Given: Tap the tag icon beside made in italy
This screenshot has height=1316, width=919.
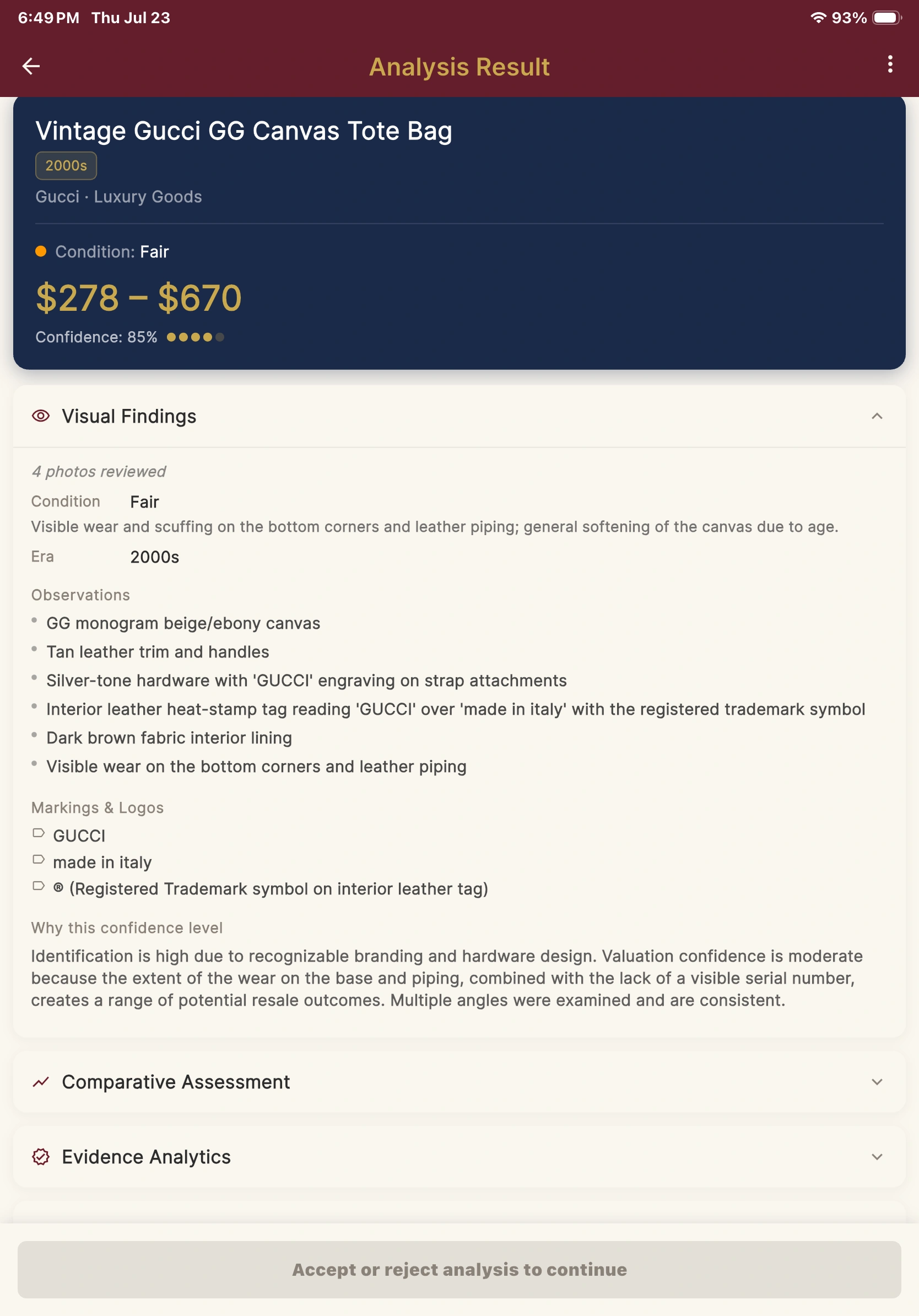Looking at the screenshot, I should pyautogui.click(x=39, y=859).
